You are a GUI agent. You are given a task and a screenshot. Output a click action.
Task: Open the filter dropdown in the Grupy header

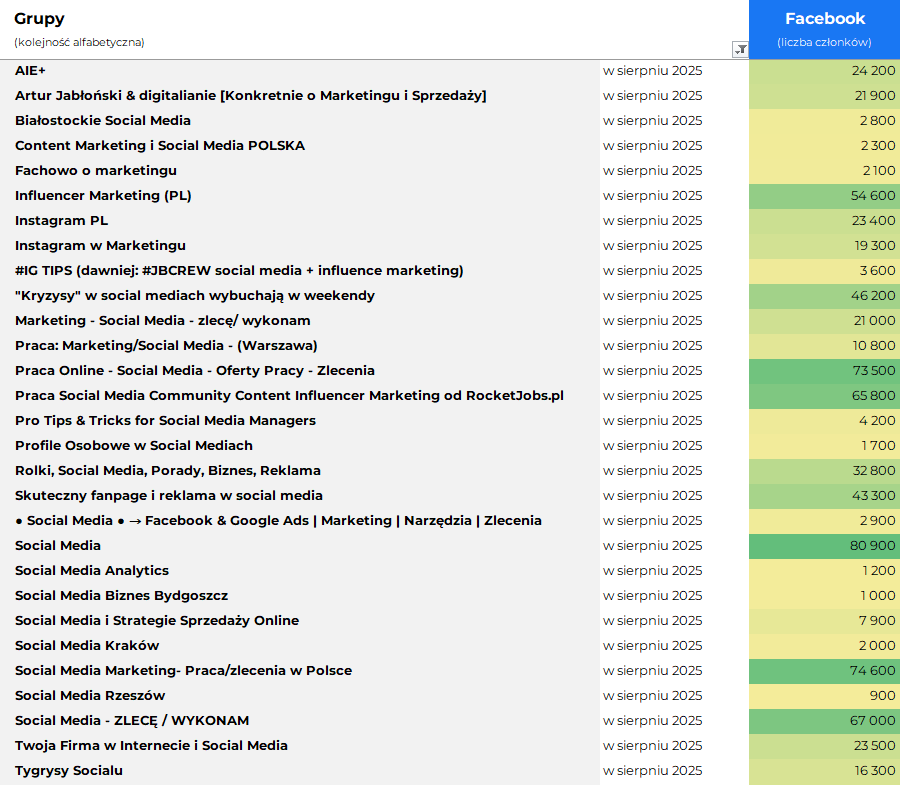740,49
